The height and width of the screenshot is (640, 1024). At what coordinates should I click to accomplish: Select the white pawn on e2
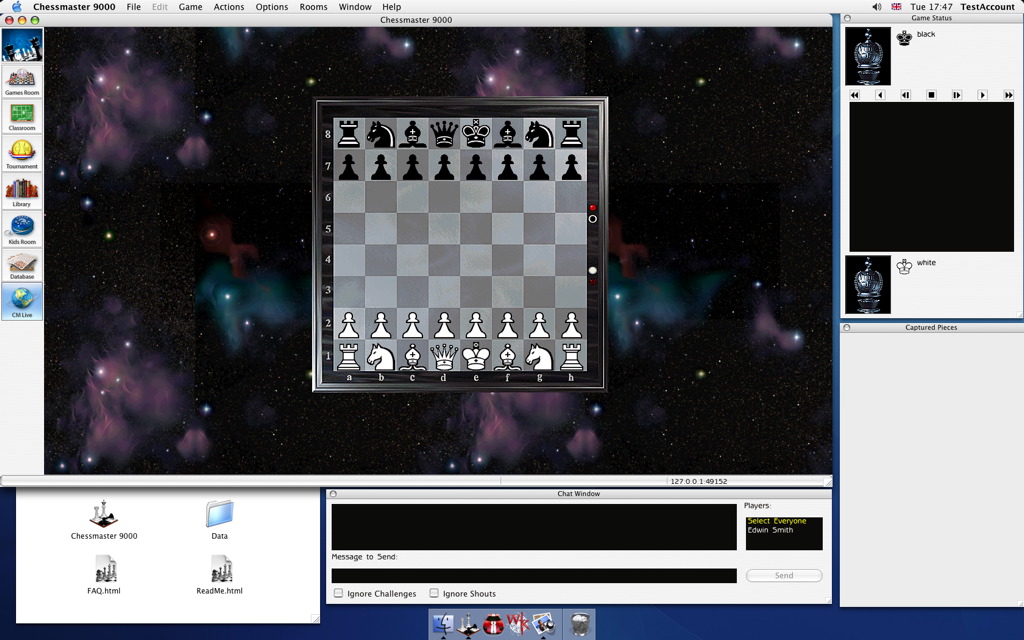476,324
